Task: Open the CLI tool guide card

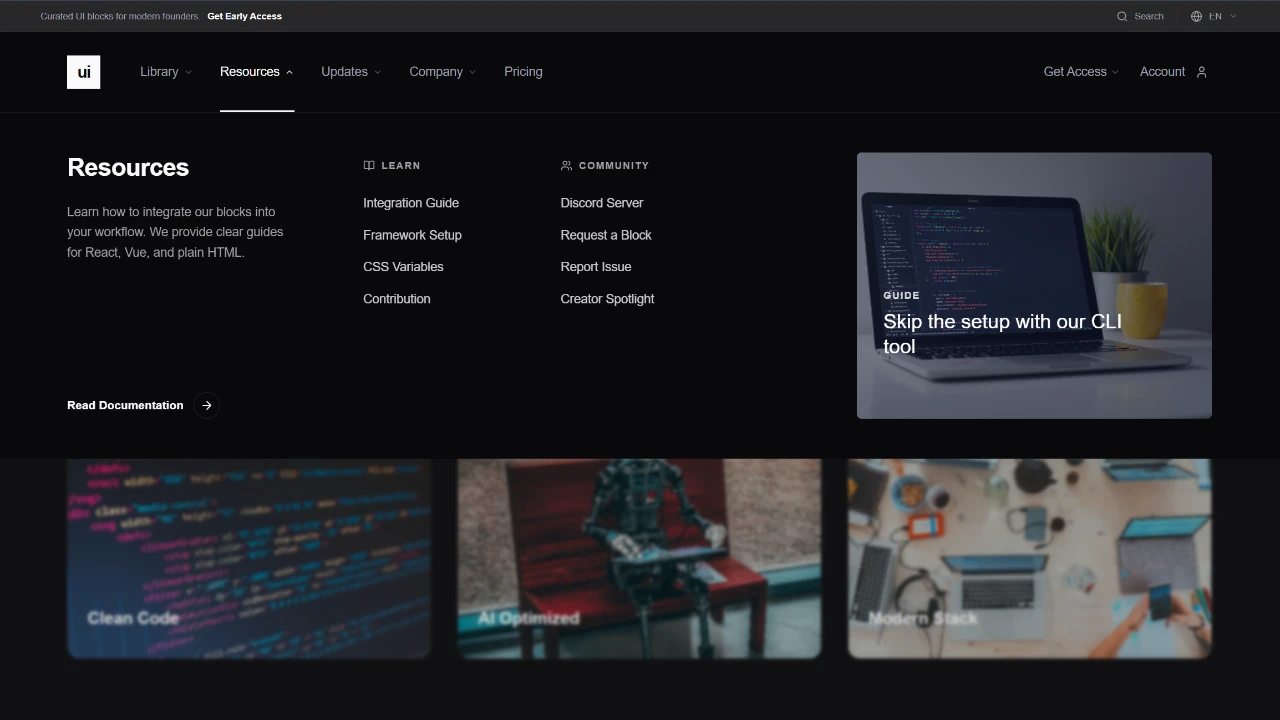Action: pyautogui.click(x=1034, y=285)
